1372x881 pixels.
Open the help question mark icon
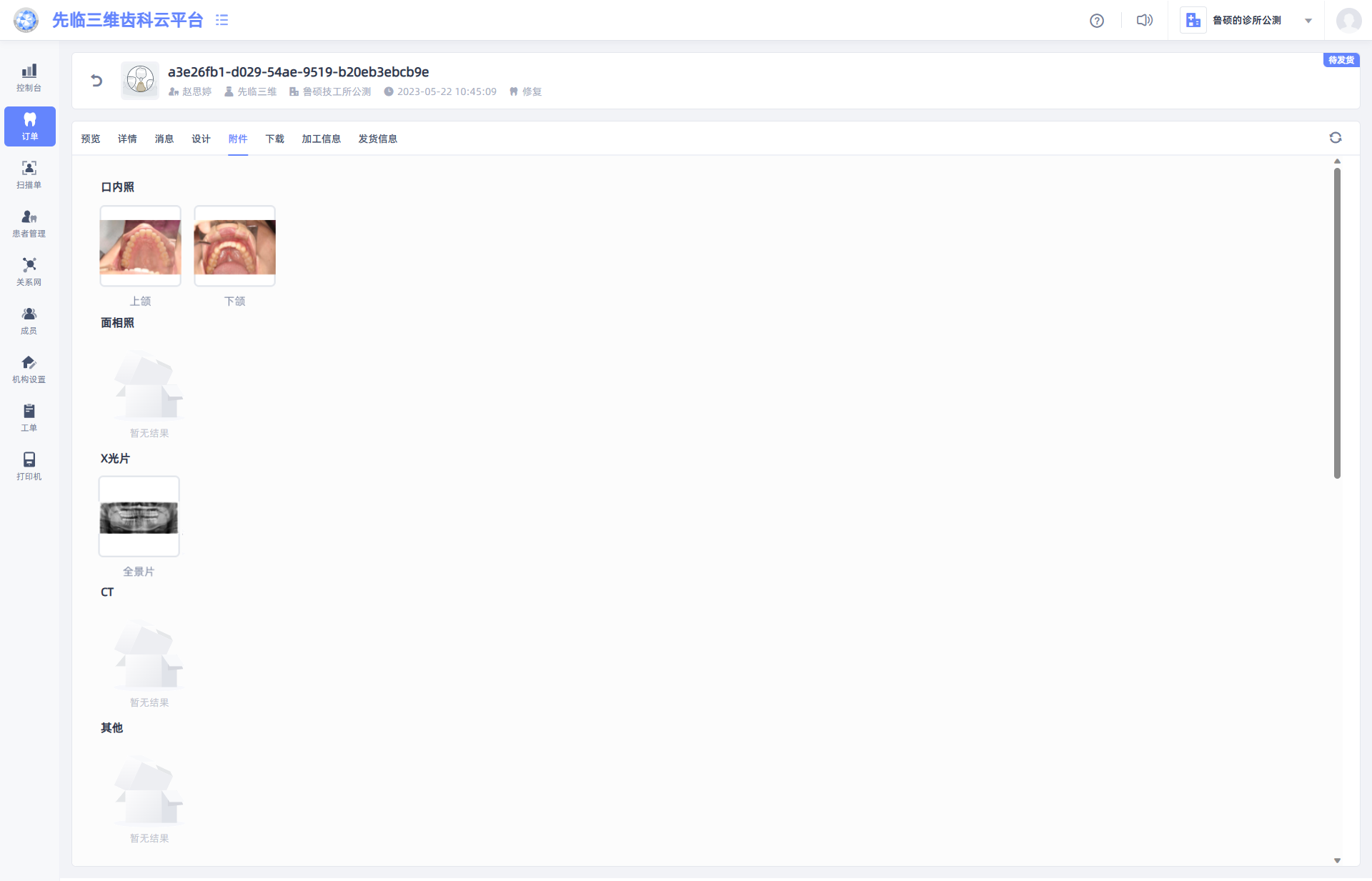(x=1097, y=21)
